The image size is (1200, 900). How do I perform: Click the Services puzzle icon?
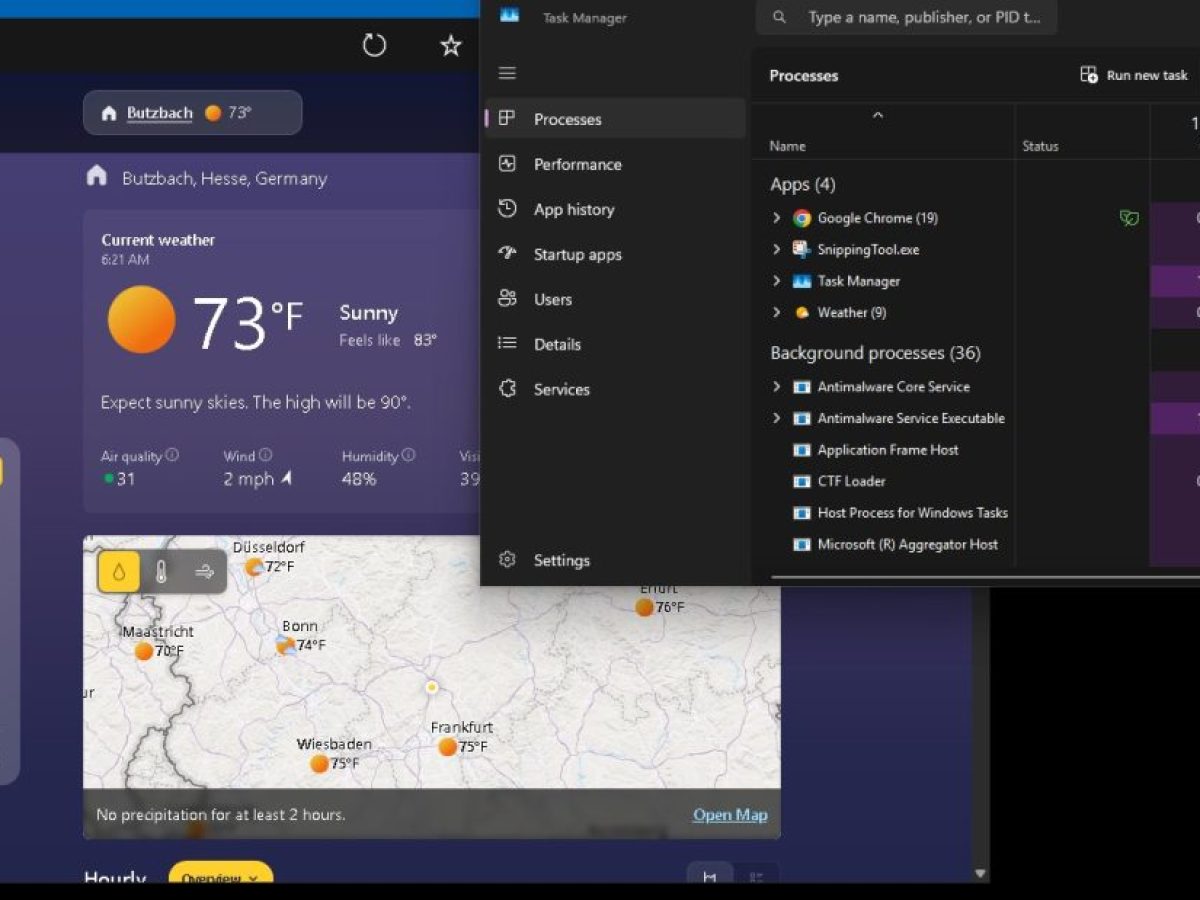click(x=507, y=388)
